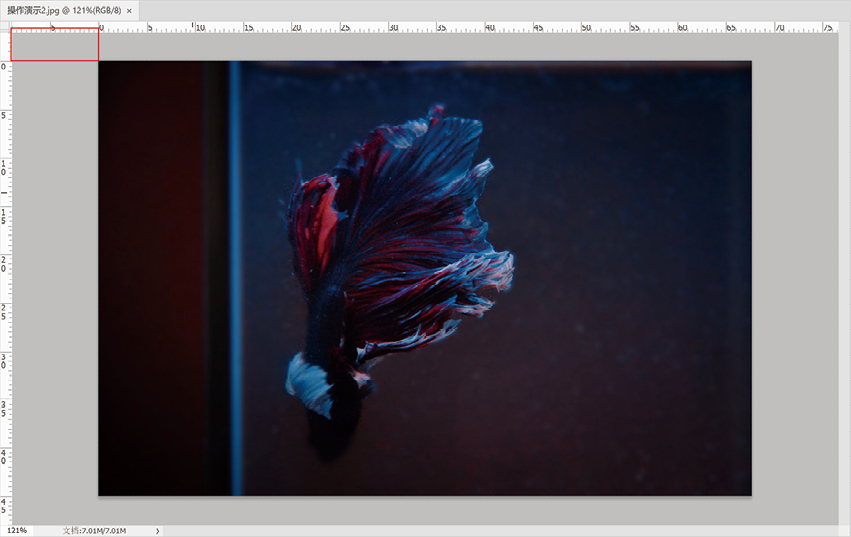Screen dimensions: 851x537
Task: Click the 20 mark on vertical ruler
Action: [4, 264]
